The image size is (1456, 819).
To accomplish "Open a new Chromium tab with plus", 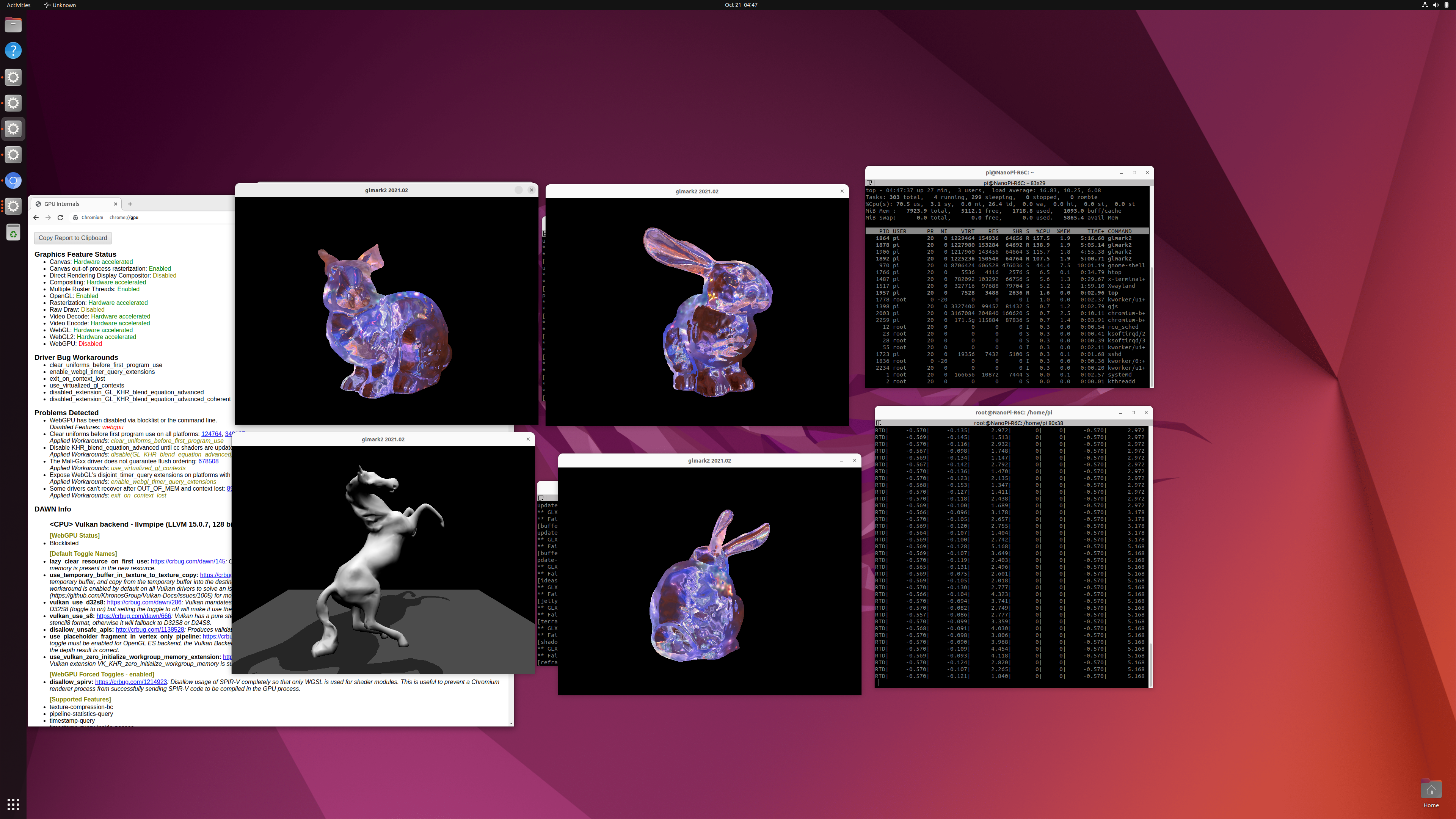I will [130, 204].
